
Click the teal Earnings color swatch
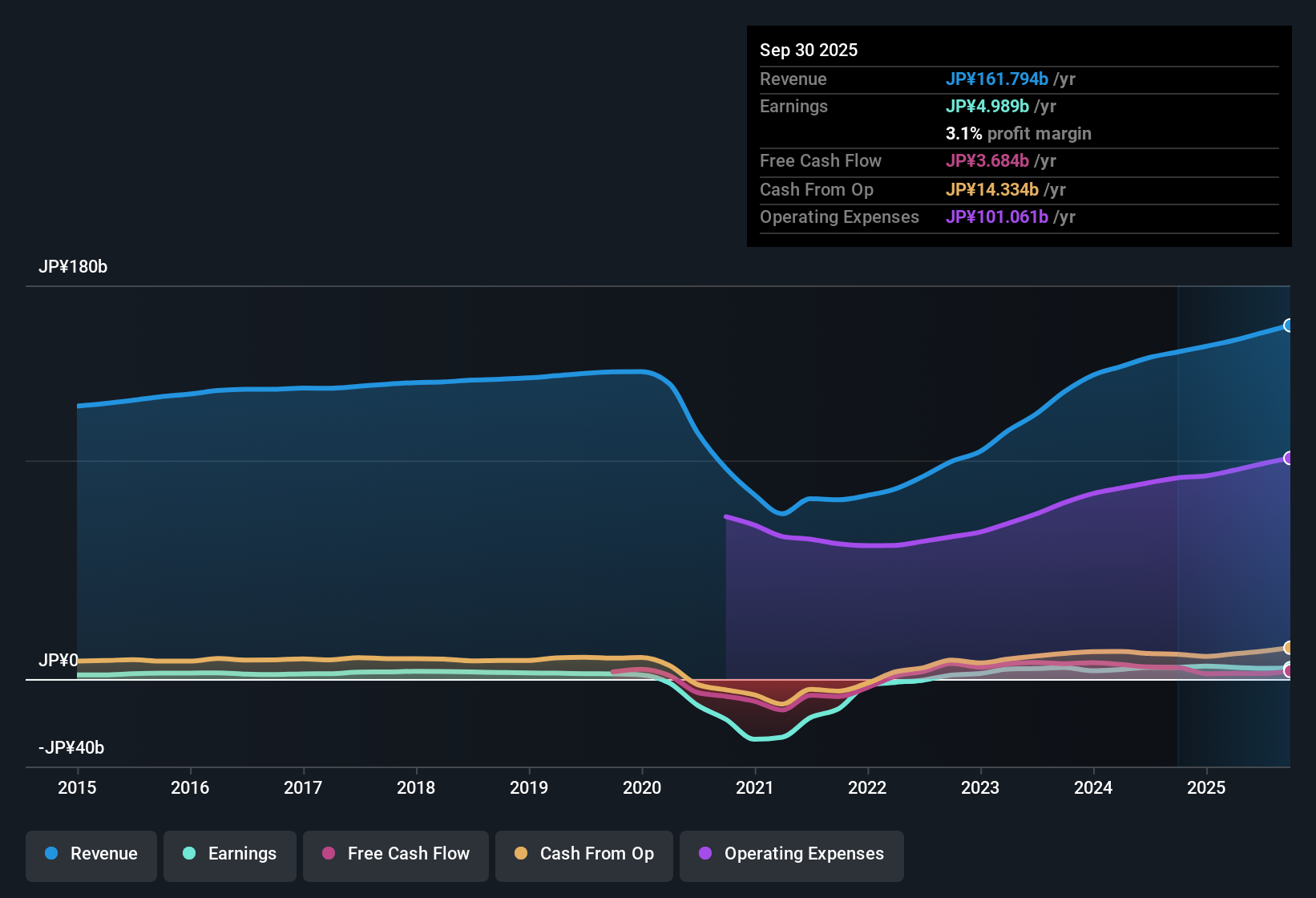[x=189, y=854]
